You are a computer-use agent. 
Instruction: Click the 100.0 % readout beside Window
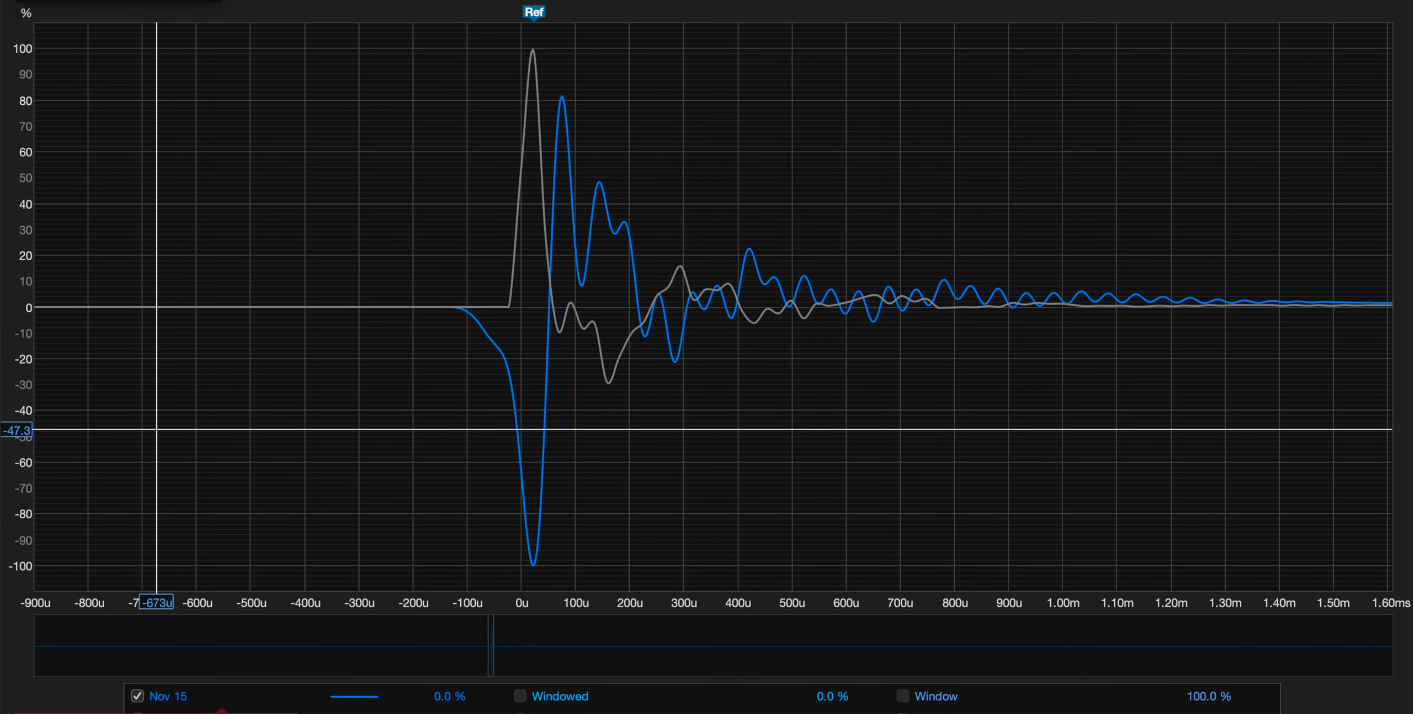coord(1209,696)
